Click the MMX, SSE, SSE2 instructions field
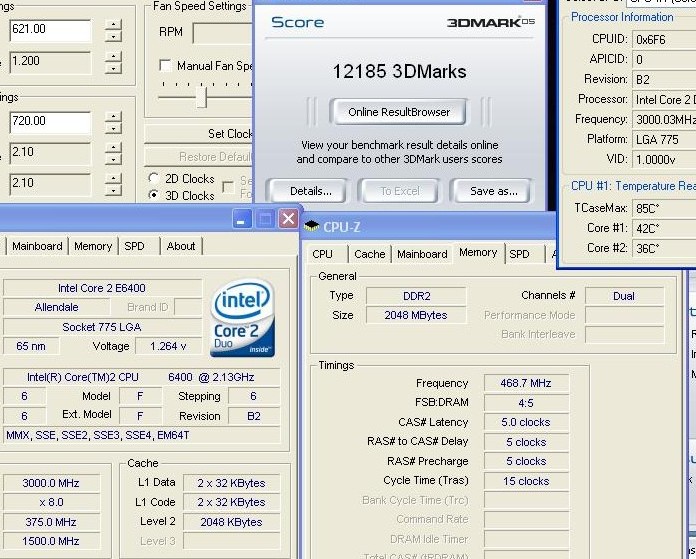This screenshot has width=696, height=559. coord(142,435)
